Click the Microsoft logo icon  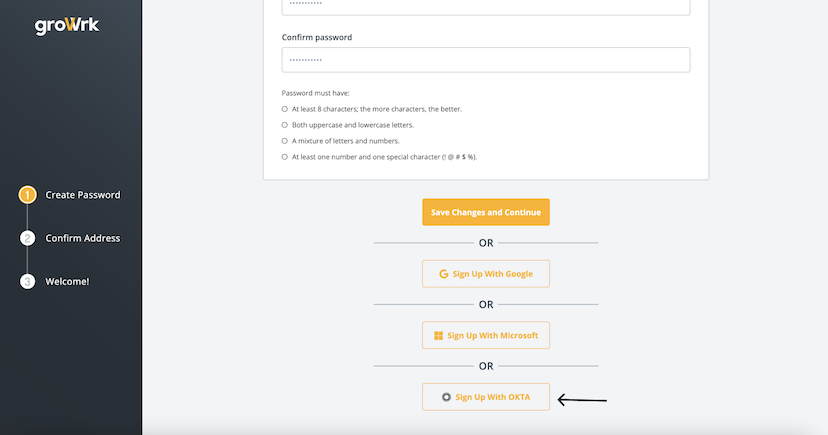click(x=438, y=336)
